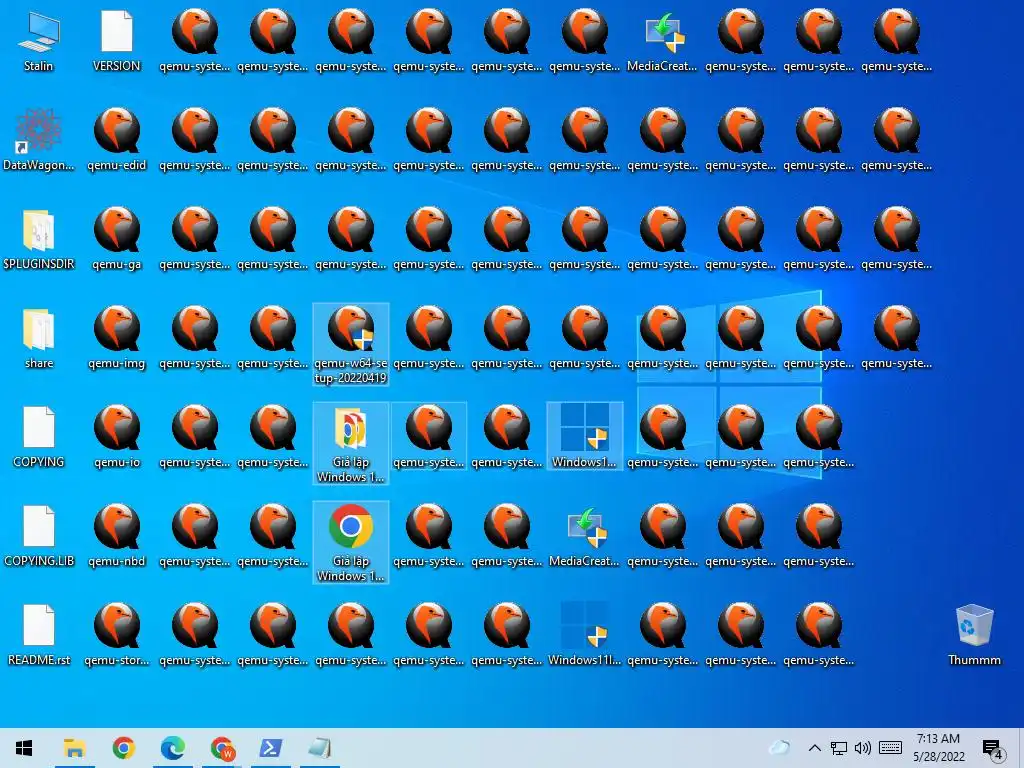Open the notification center with 4 alerts
1024x768 pixels.
tap(993, 749)
